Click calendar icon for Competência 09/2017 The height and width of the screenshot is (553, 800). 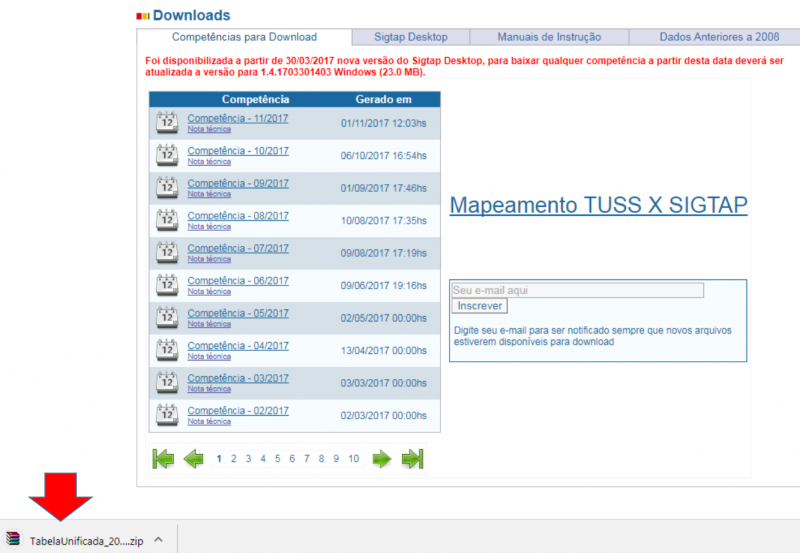click(167, 188)
